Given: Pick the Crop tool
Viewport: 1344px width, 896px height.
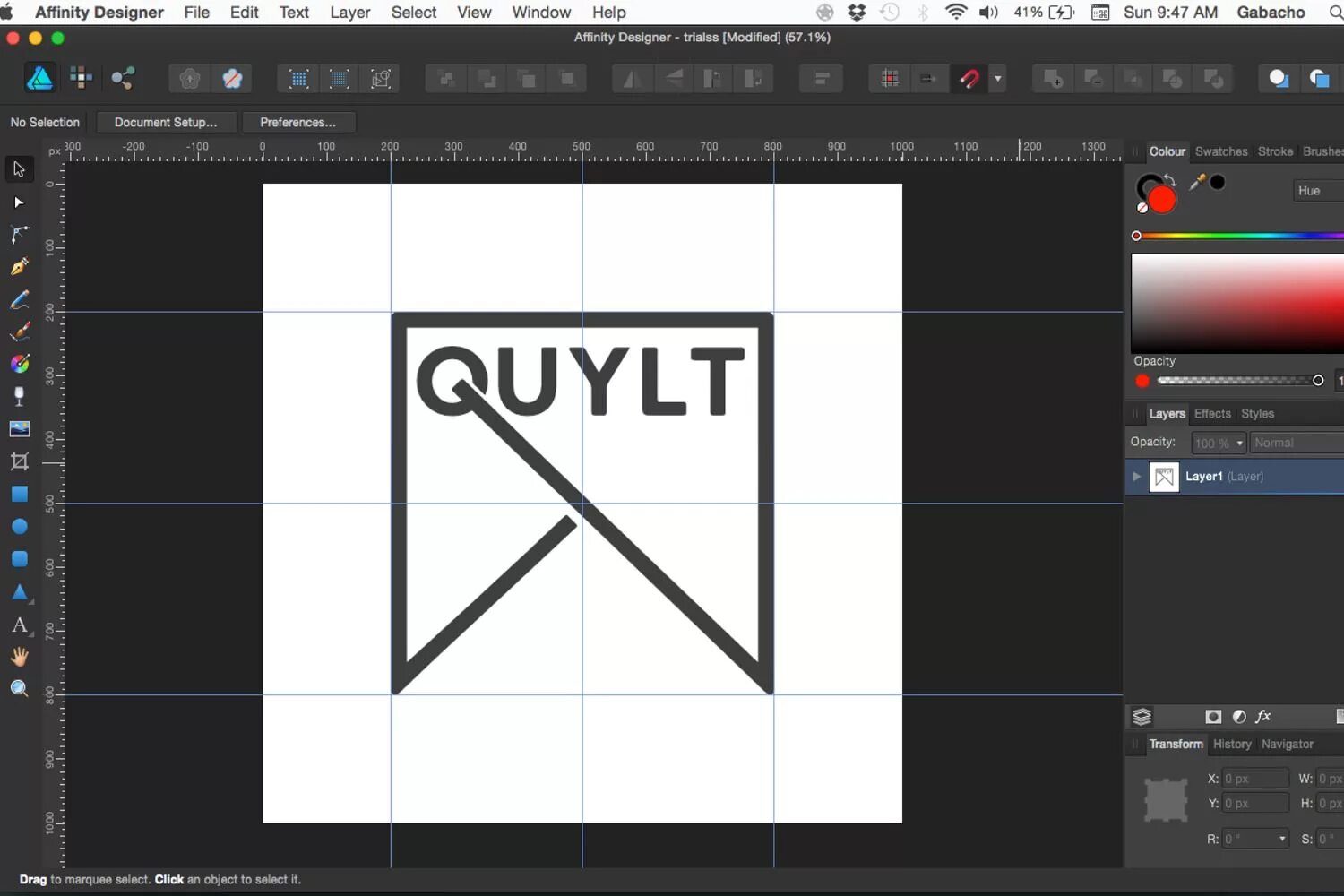Looking at the screenshot, I should tap(19, 461).
